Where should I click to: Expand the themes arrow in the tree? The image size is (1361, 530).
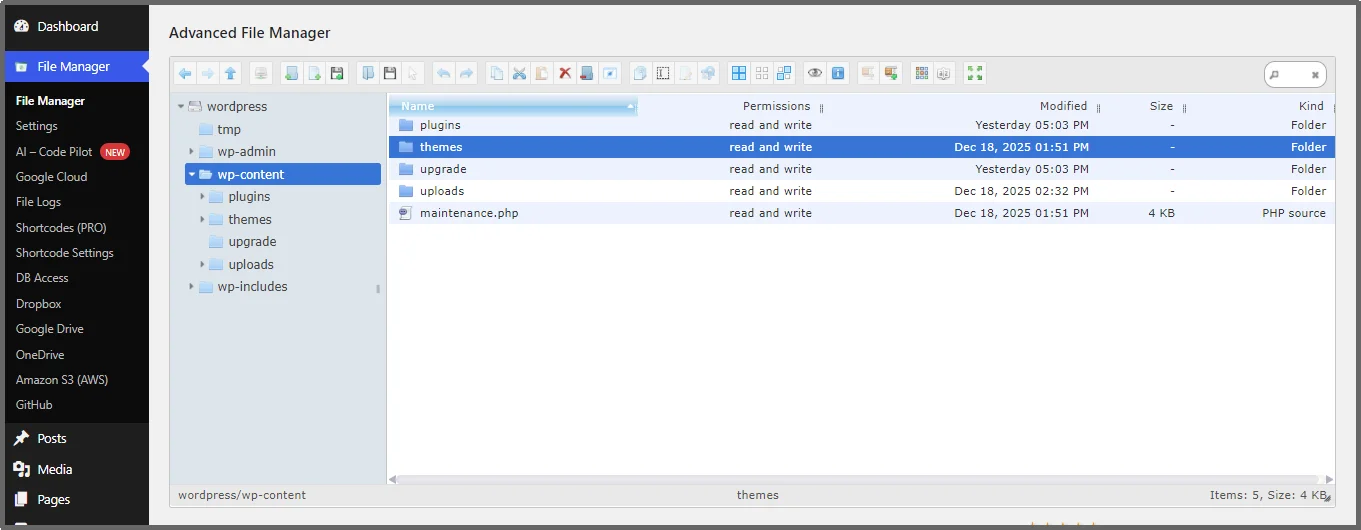pyautogui.click(x=202, y=219)
